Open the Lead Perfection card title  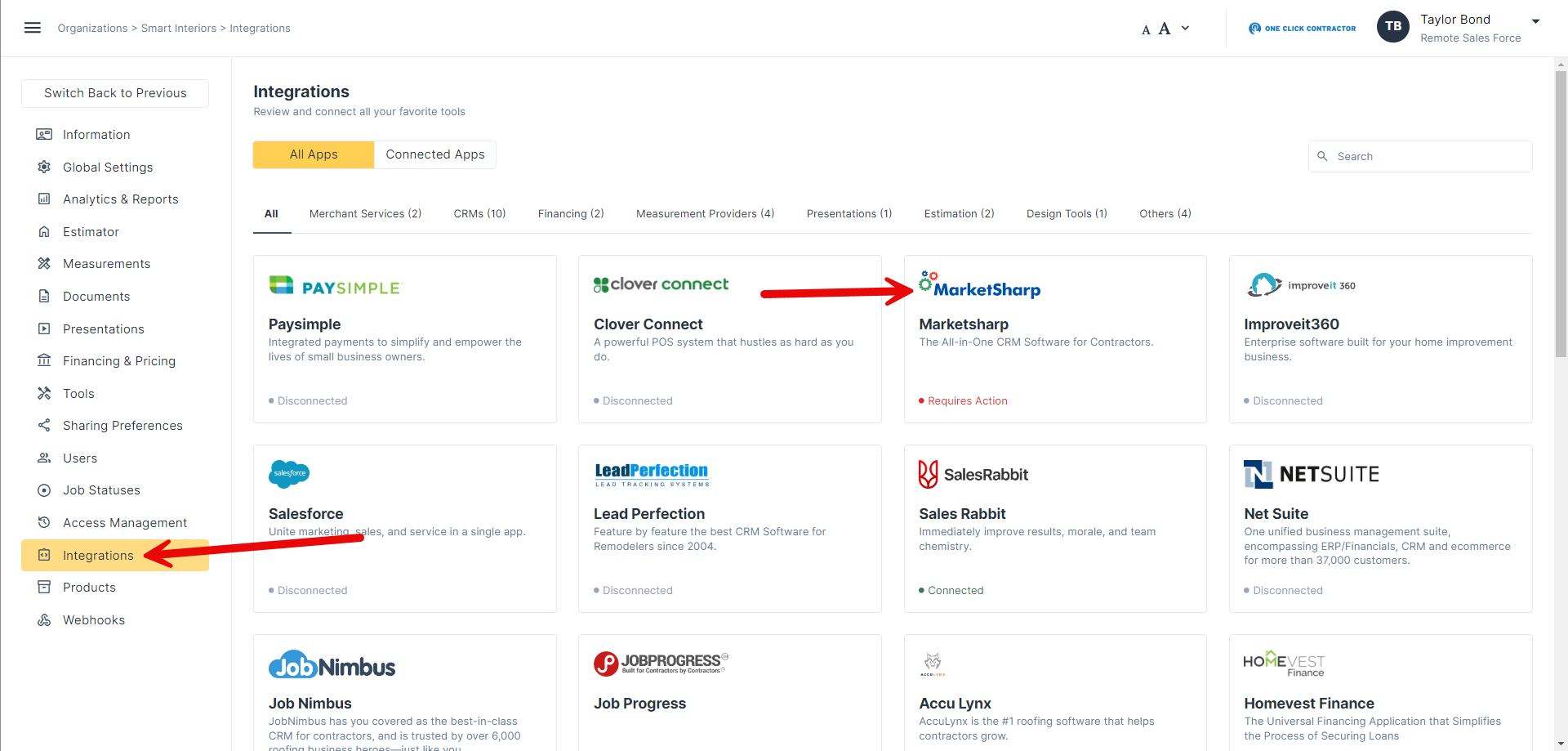[649, 514]
